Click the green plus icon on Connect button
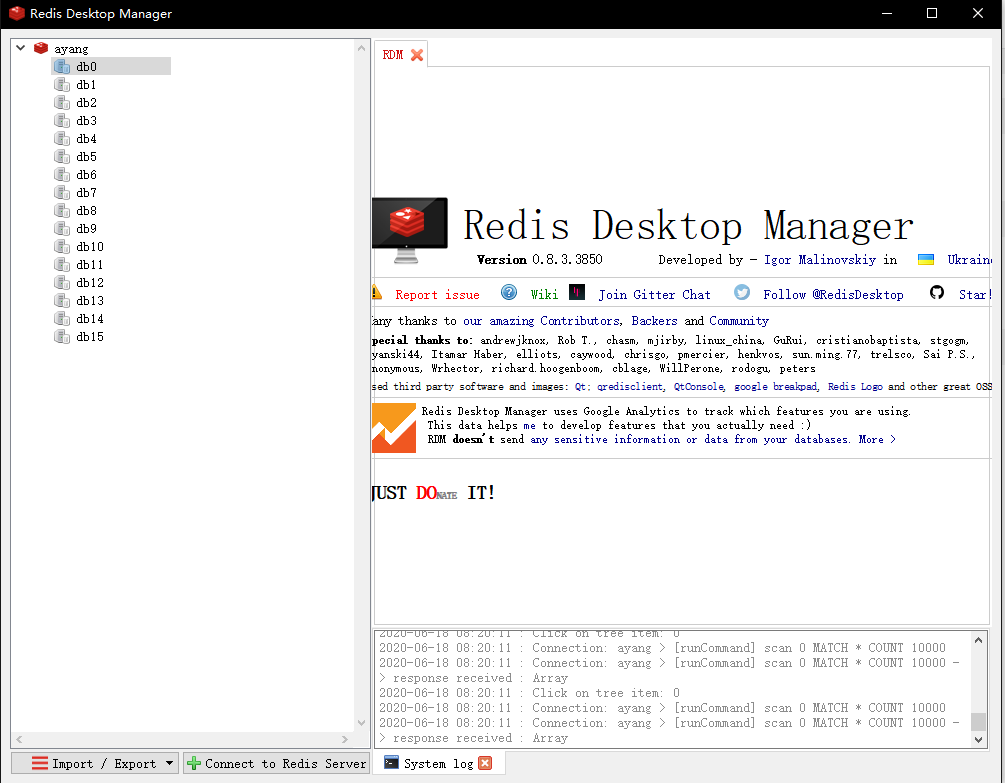This screenshot has height=783, width=1005. [x=192, y=763]
